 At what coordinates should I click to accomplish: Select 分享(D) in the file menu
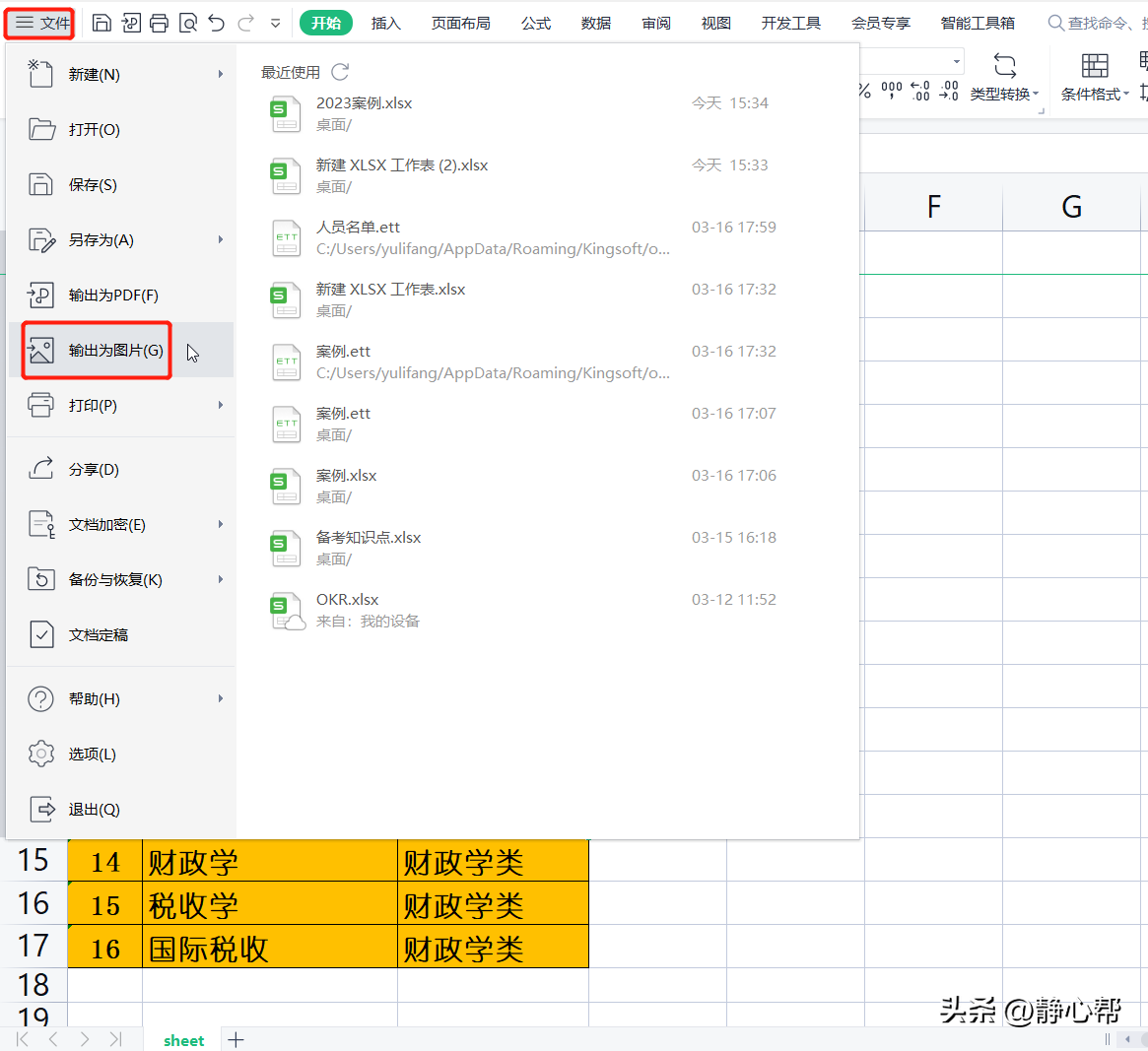click(121, 469)
